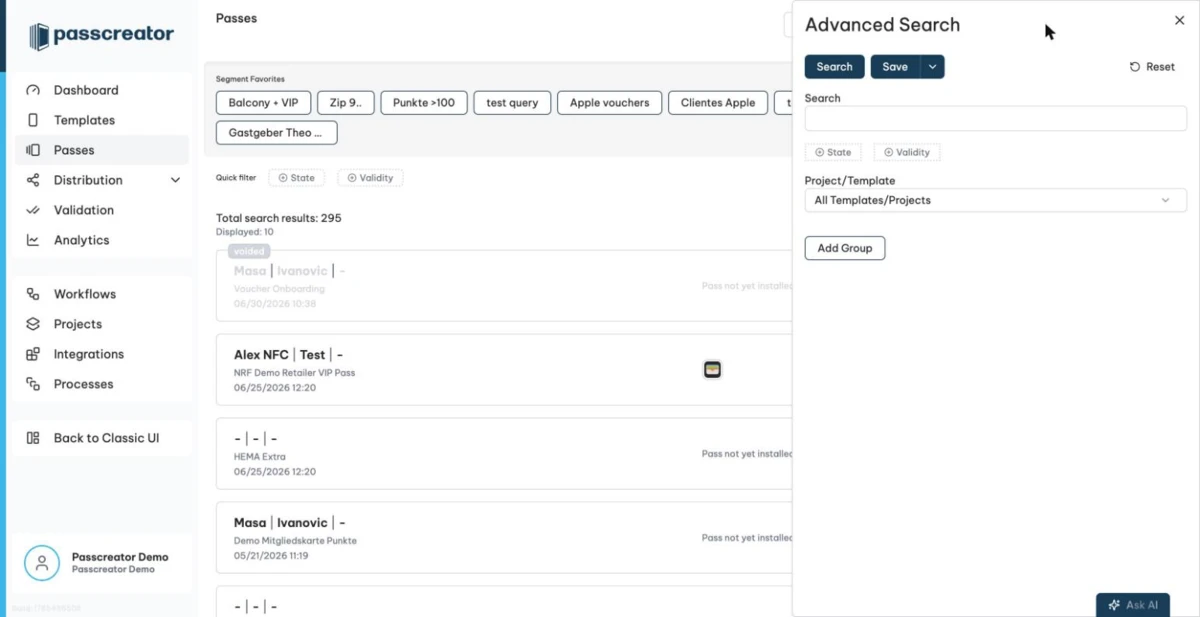Click the Templates icon

[33, 120]
